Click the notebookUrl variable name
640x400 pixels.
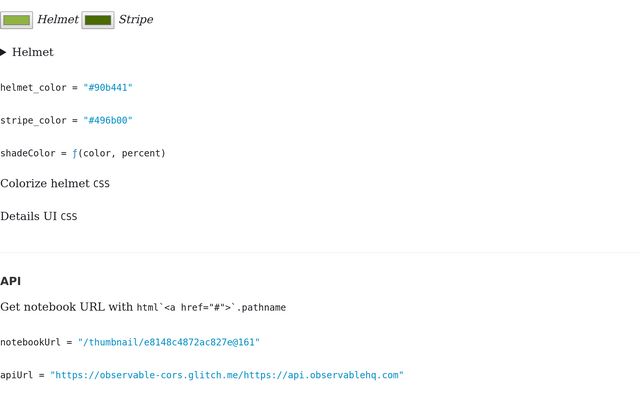pyautogui.click(x=30, y=342)
